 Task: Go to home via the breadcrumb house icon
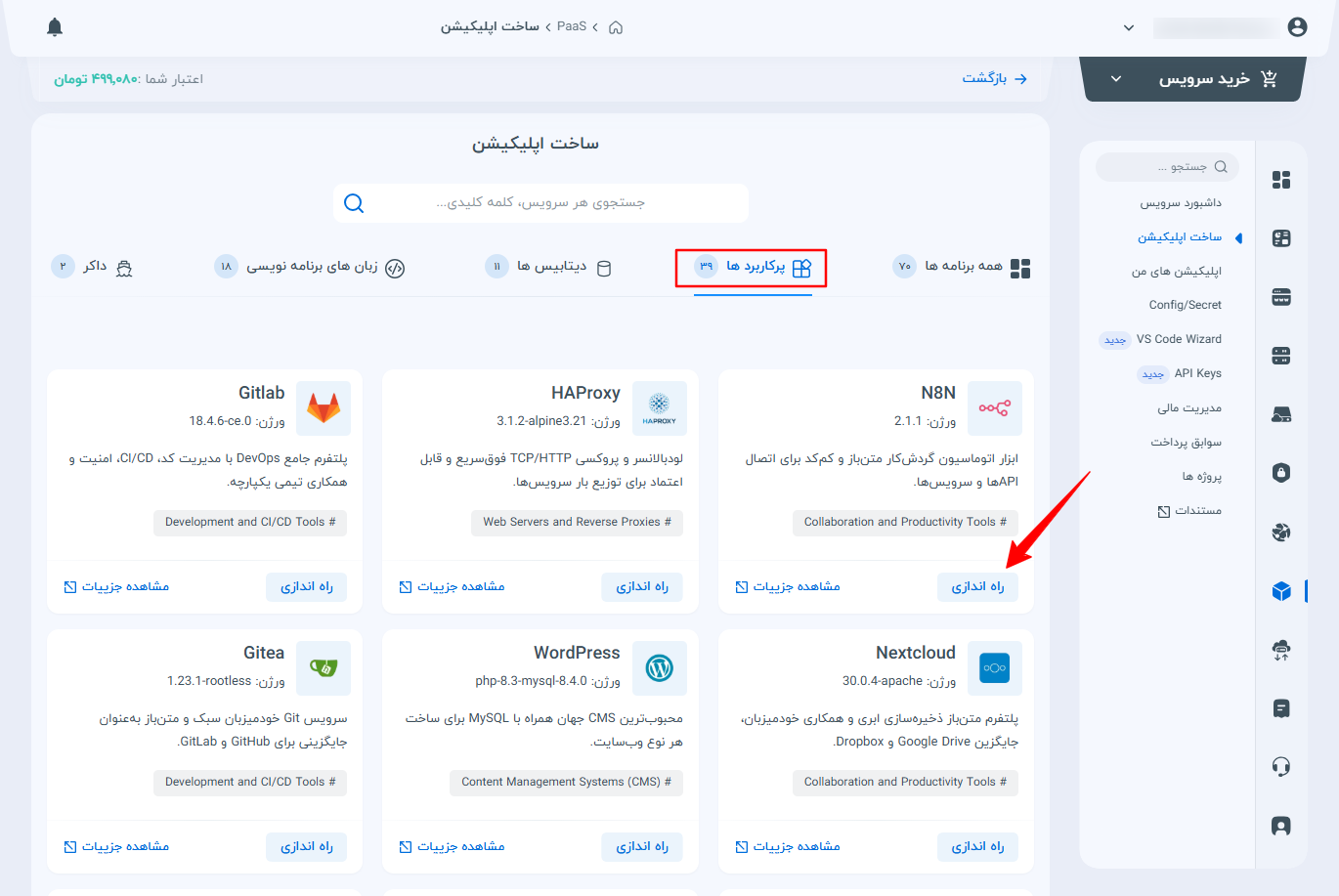point(616,27)
